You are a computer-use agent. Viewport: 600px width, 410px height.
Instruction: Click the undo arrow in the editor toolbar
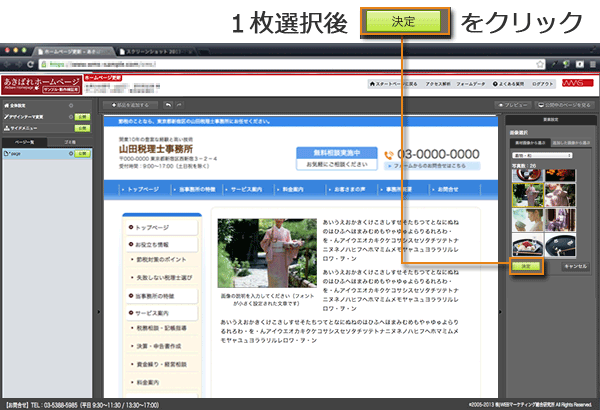pyautogui.click(x=167, y=104)
